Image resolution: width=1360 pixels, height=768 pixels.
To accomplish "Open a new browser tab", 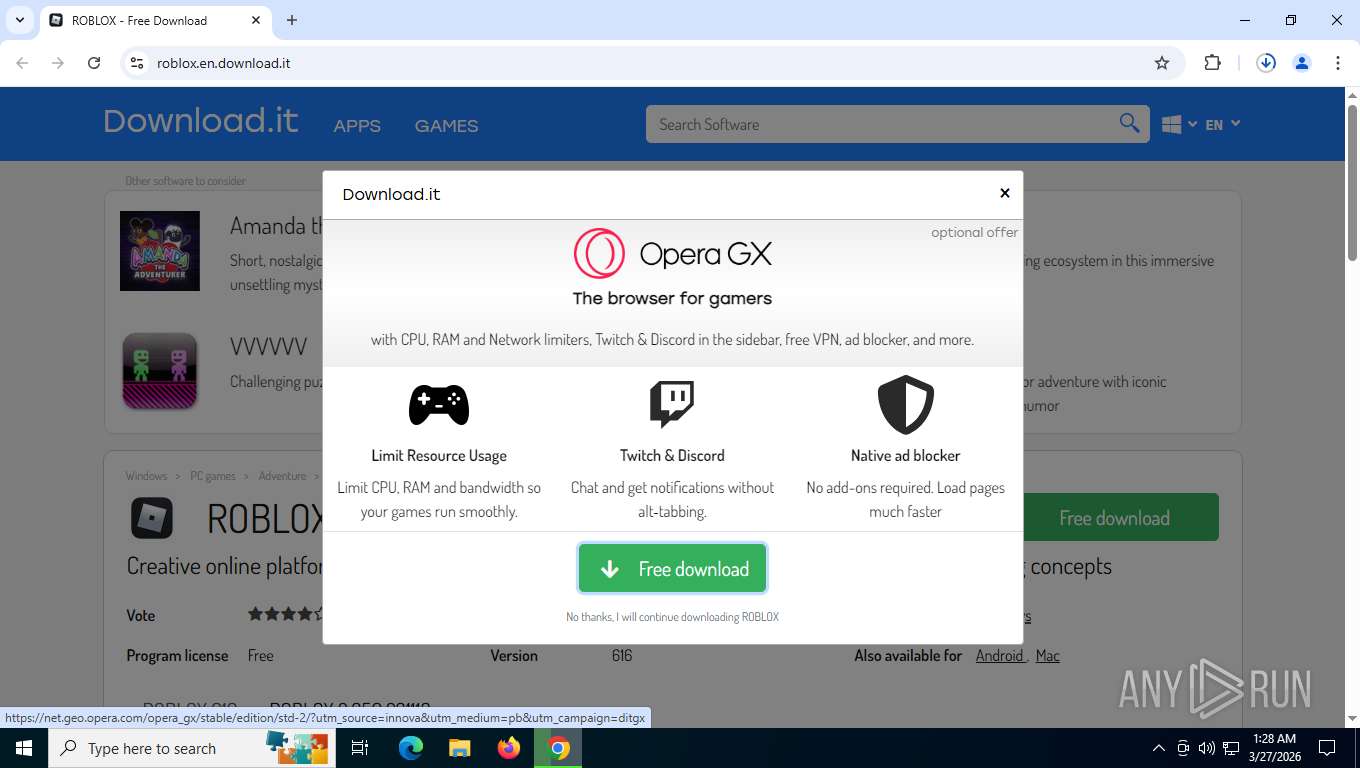I will (x=292, y=20).
